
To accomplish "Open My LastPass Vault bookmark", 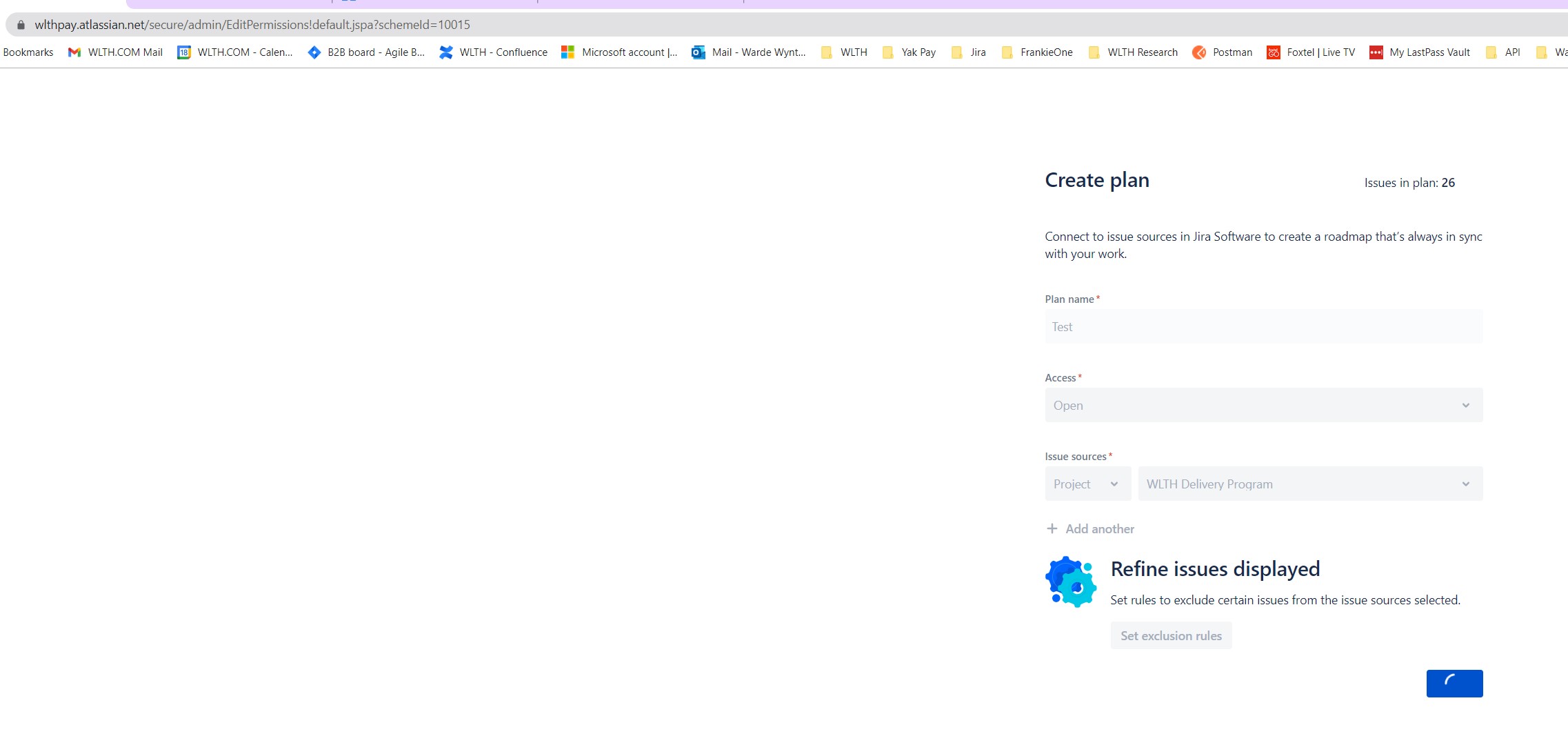I will point(1420,52).
